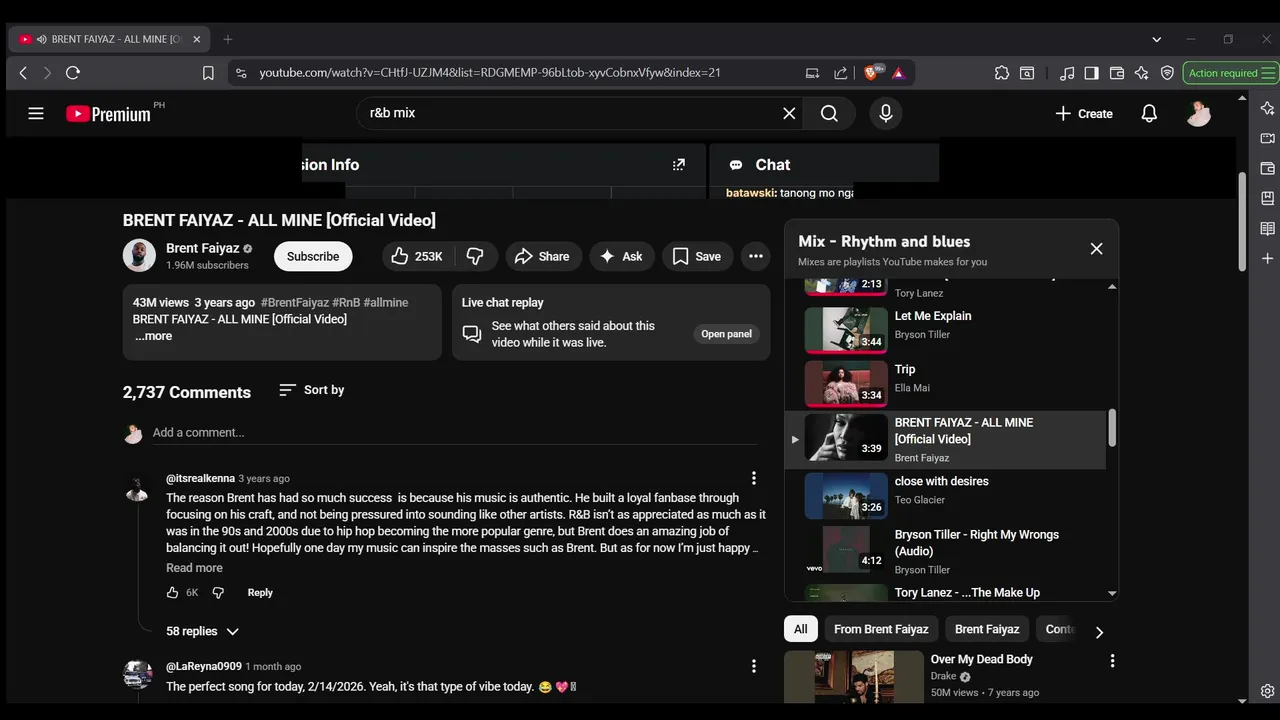Screen dimensions: 1280x720
Task: Close the Mix - Rhythm and blues panel
Action: pyautogui.click(x=1096, y=249)
